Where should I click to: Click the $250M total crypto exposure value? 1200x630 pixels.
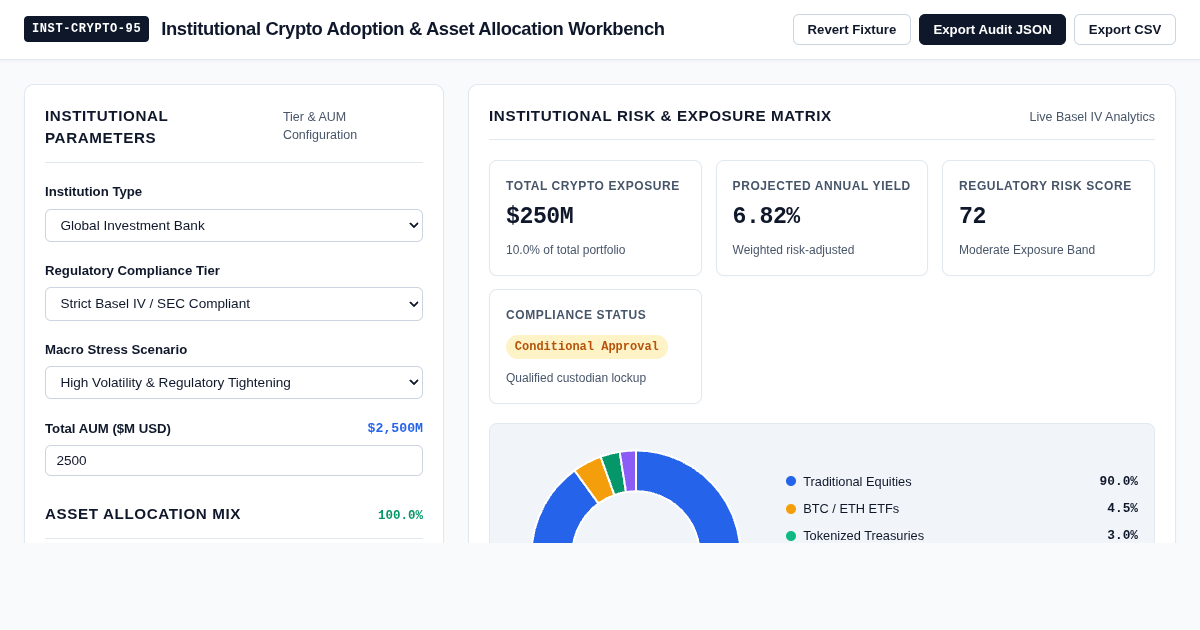(540, 217)
